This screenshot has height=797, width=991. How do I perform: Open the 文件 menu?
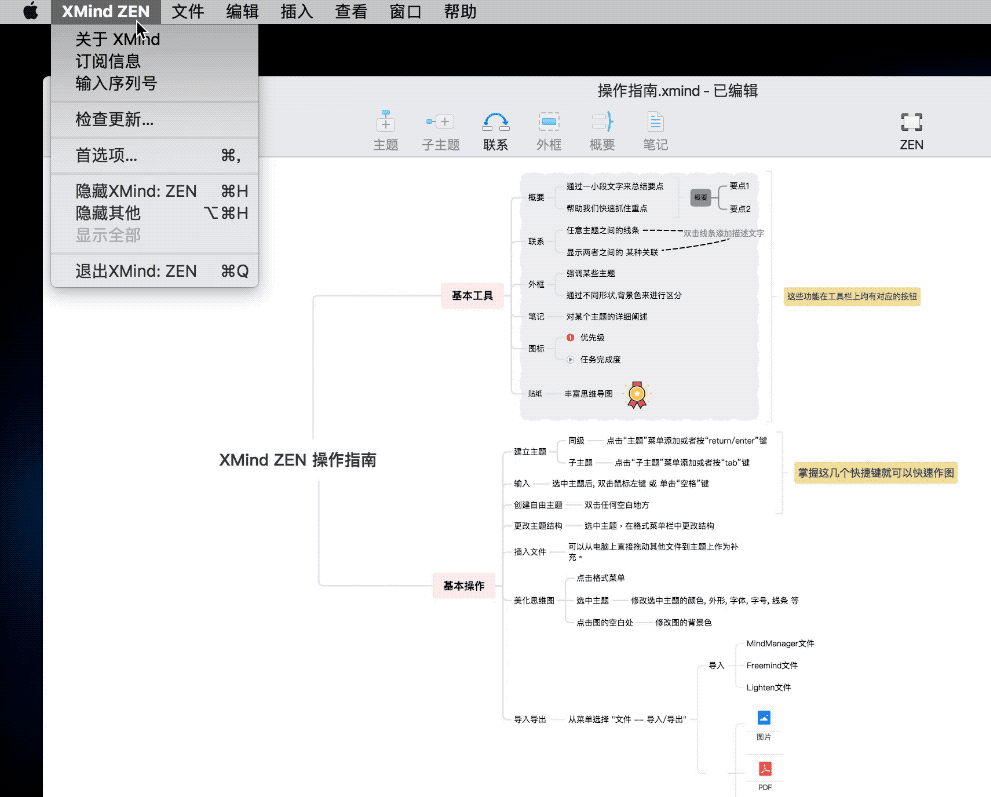188,11
